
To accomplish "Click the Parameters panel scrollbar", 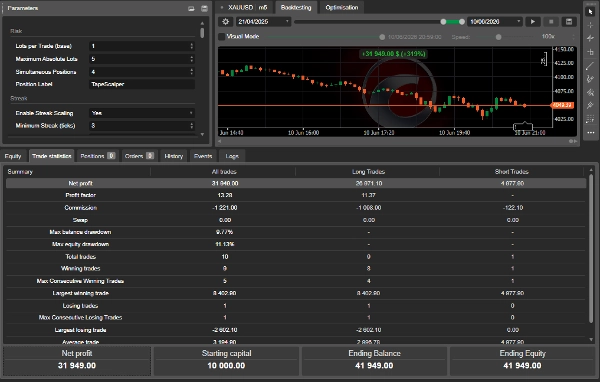I will click(x=202, y=33).
